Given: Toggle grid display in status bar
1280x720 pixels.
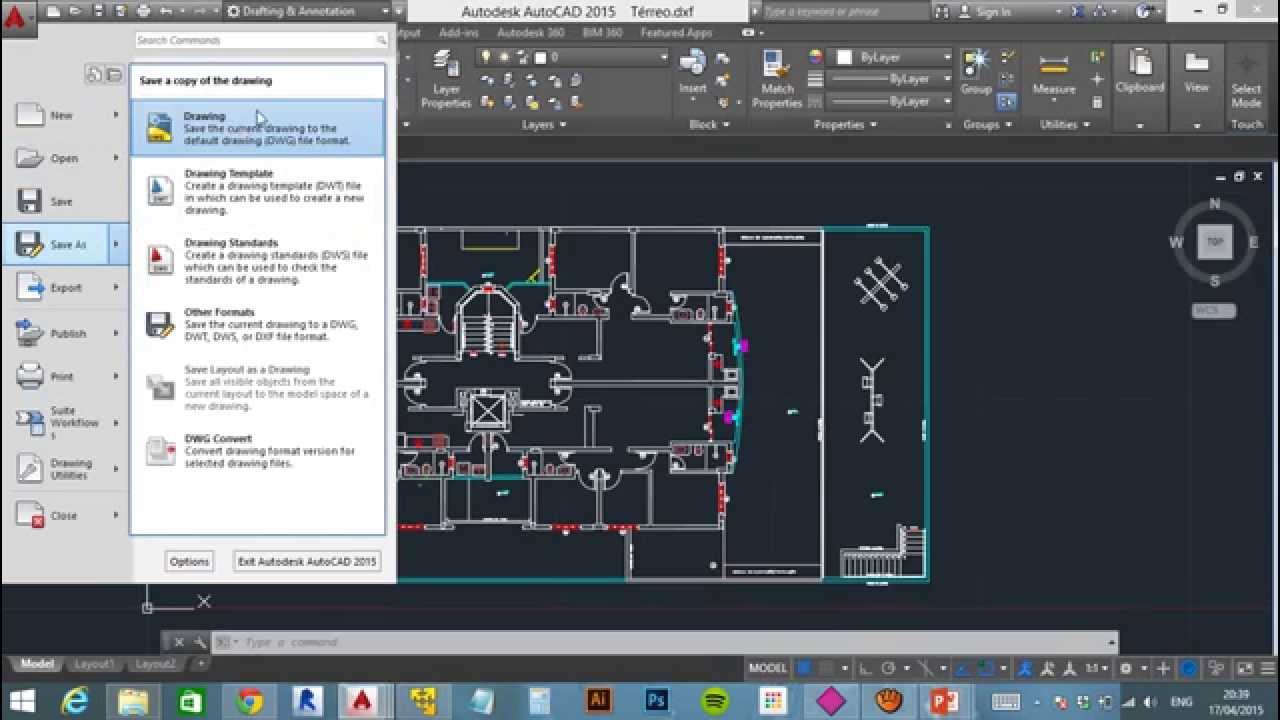Looking at the screenshot, I should click(x=803, y=668).
